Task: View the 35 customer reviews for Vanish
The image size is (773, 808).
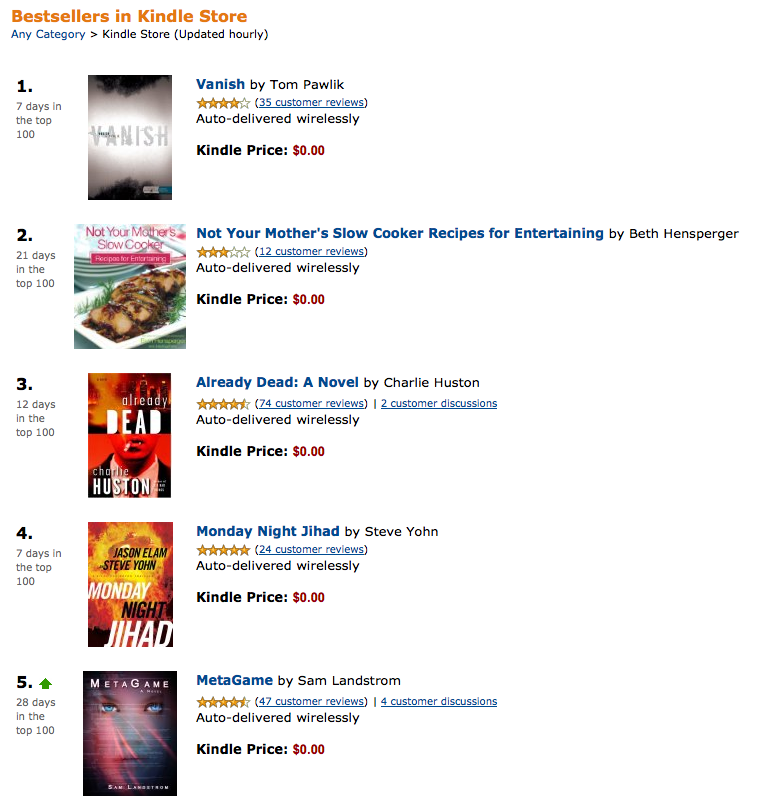Action: [x=311, y=102]
